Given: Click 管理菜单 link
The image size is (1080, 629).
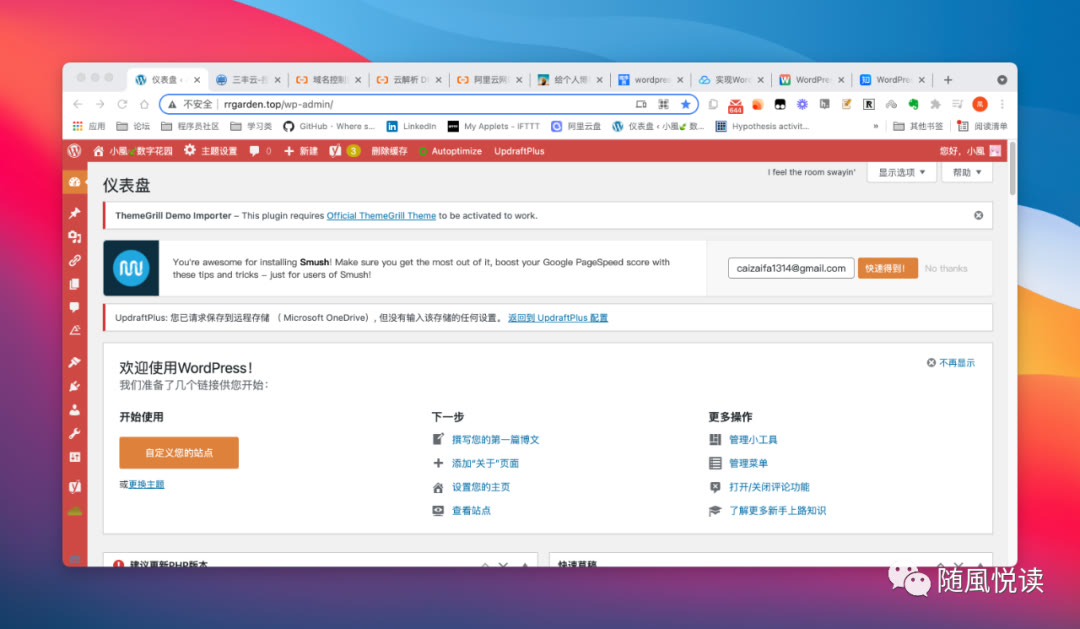Looking at the screenshot, I should coord(748,463).
